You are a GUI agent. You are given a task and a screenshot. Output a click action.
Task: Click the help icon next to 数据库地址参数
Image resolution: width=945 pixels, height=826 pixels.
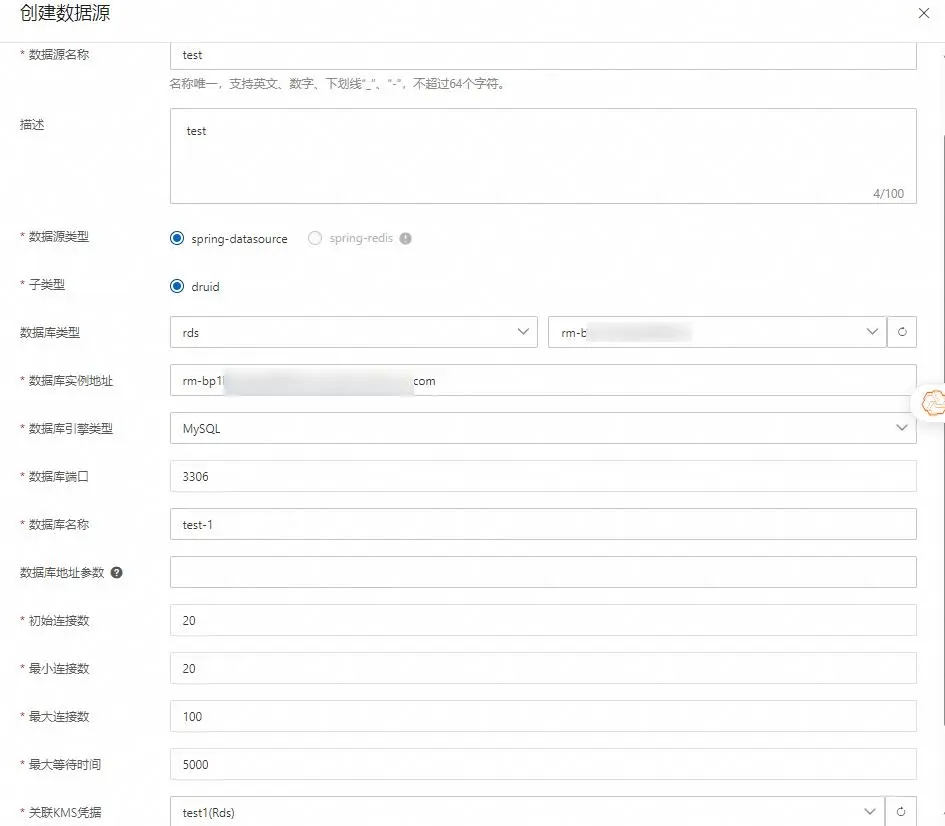(117, 572)
